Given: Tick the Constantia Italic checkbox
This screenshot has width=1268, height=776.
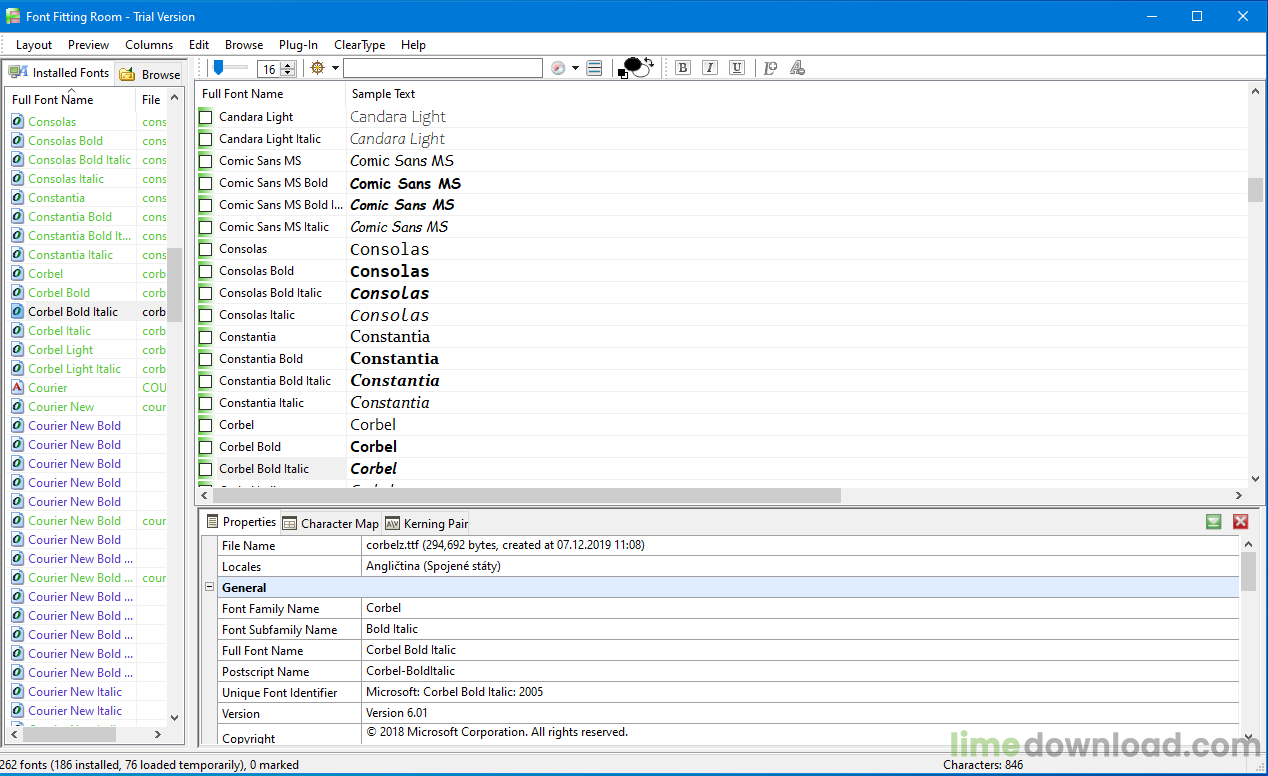Looking at the screenshot, I should tap(206, 403).
